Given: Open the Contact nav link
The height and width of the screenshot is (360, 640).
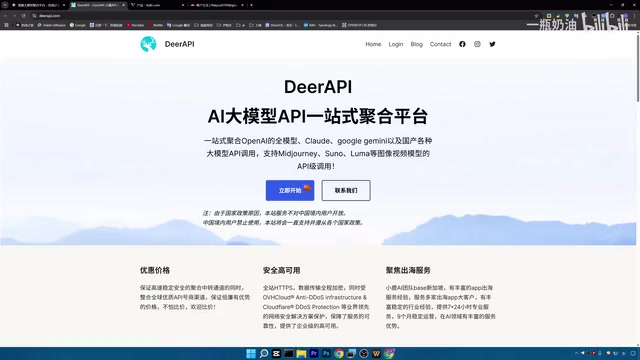Looking at the screenshot, I should (x=440, y=44).
